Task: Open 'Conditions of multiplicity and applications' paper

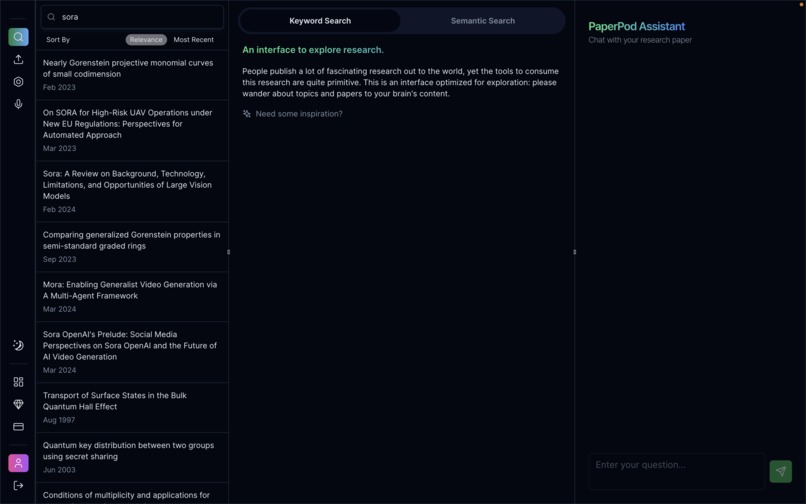Action: (132, 494)
